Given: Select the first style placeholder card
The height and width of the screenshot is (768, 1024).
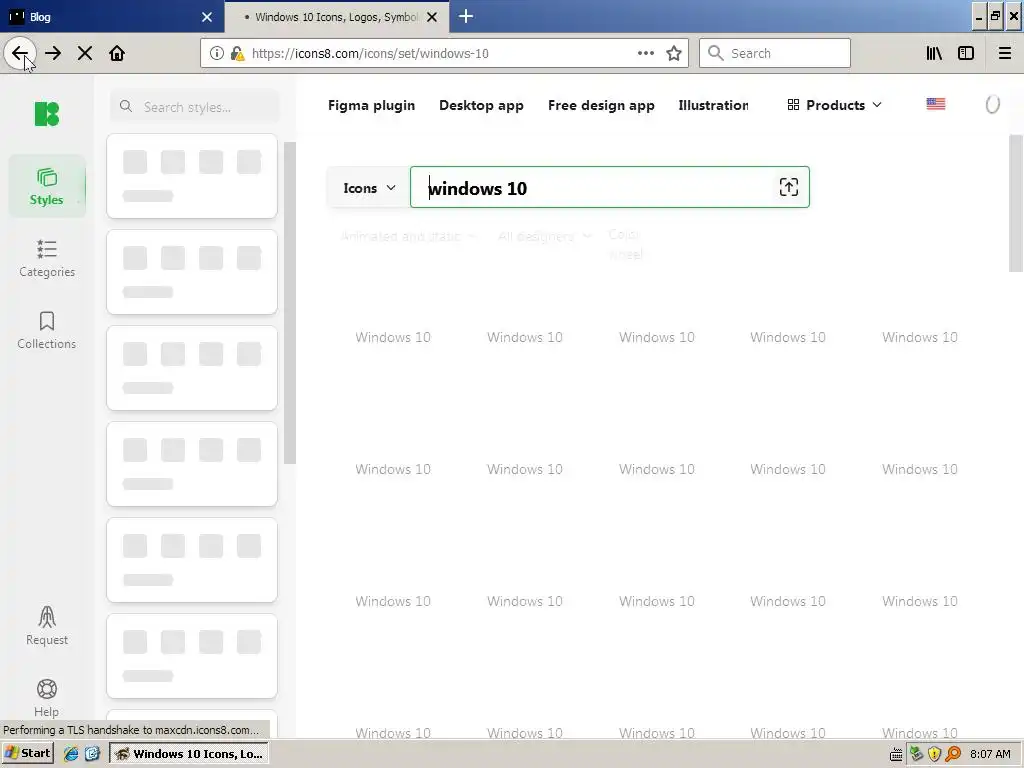Looking at the screenshot, I should (192, 176).
